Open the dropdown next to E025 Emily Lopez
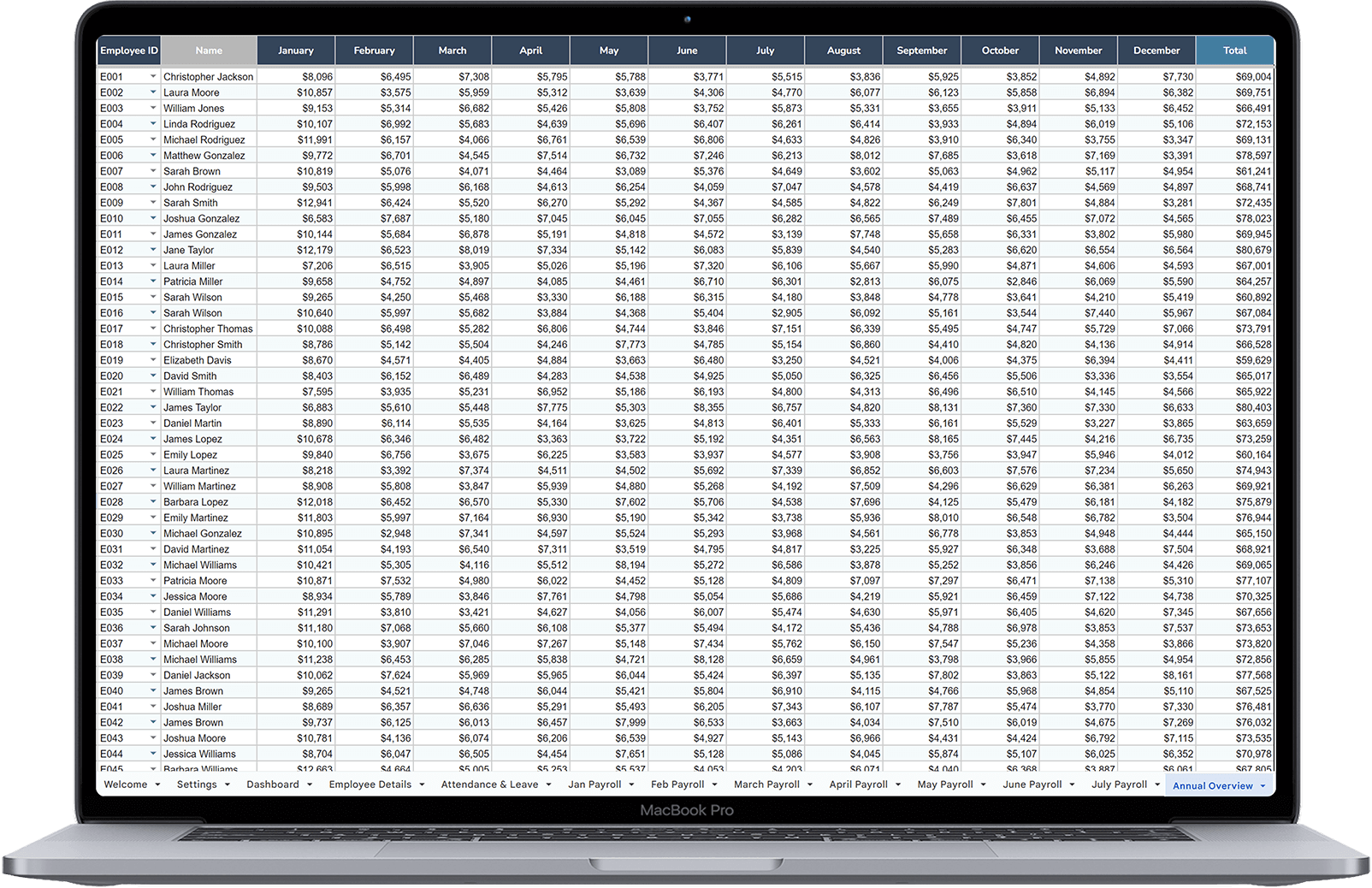The image size is (1372, 888). (x=152, y=454)
